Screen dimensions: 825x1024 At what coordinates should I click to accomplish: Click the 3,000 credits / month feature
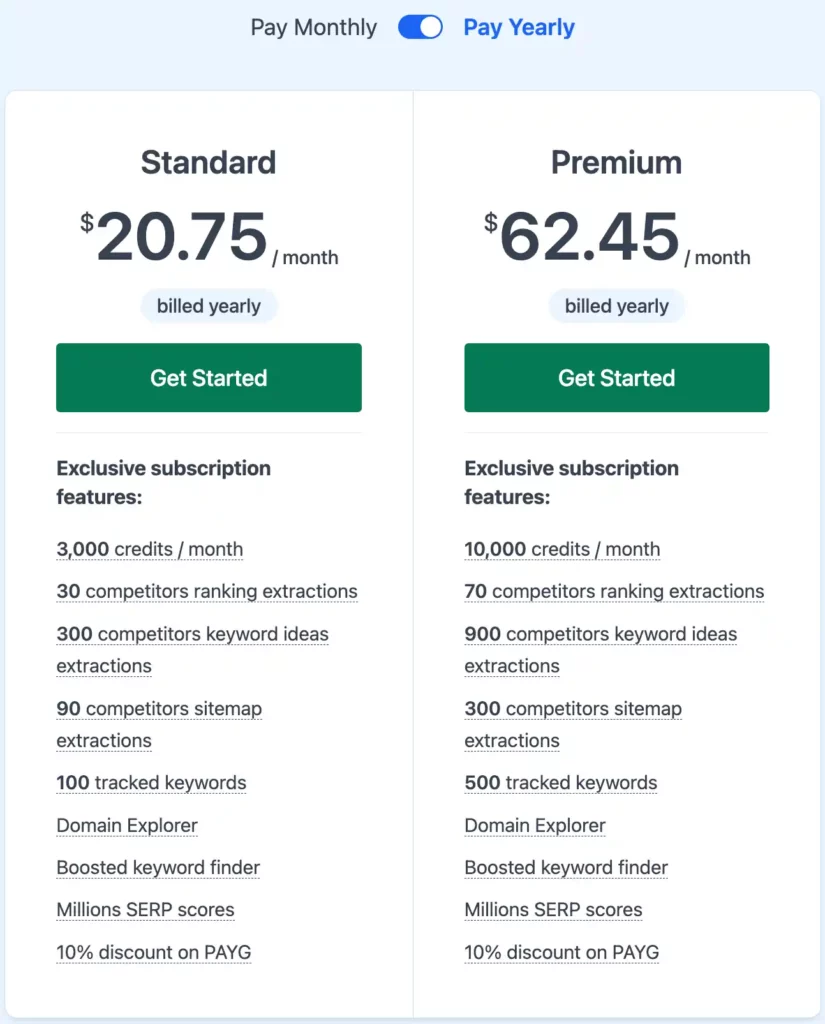point(150,549)
